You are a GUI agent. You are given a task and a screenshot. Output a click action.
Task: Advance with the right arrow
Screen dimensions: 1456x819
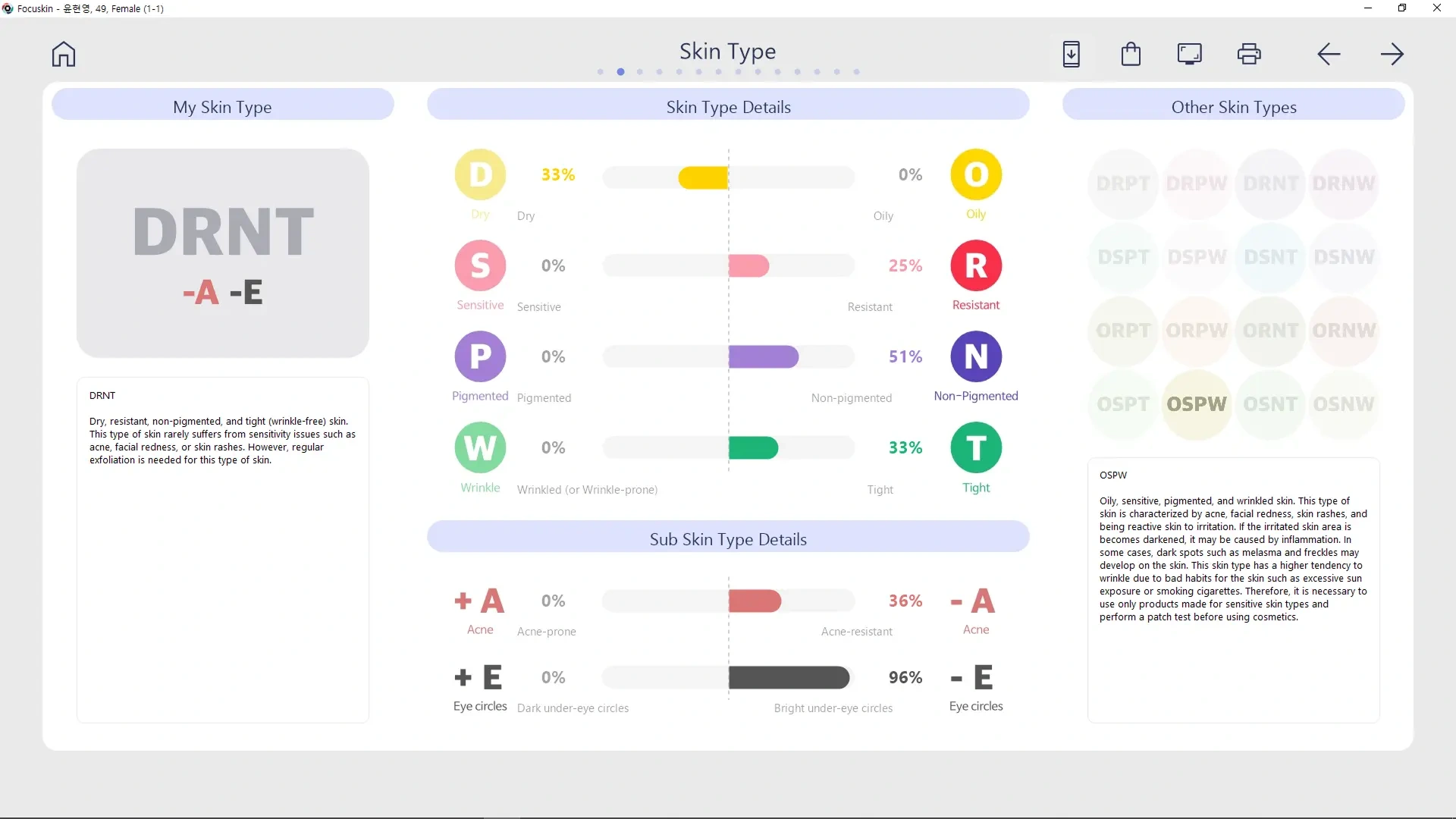tap(1392, 55)
